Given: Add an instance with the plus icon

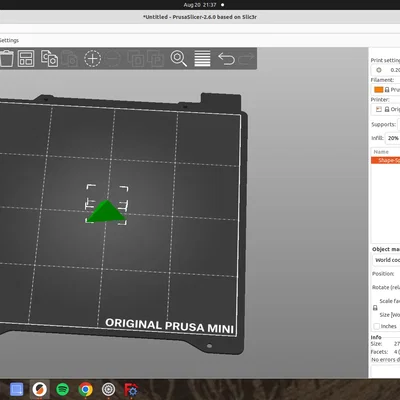Looking at the screenshot, I should [92, 59].
